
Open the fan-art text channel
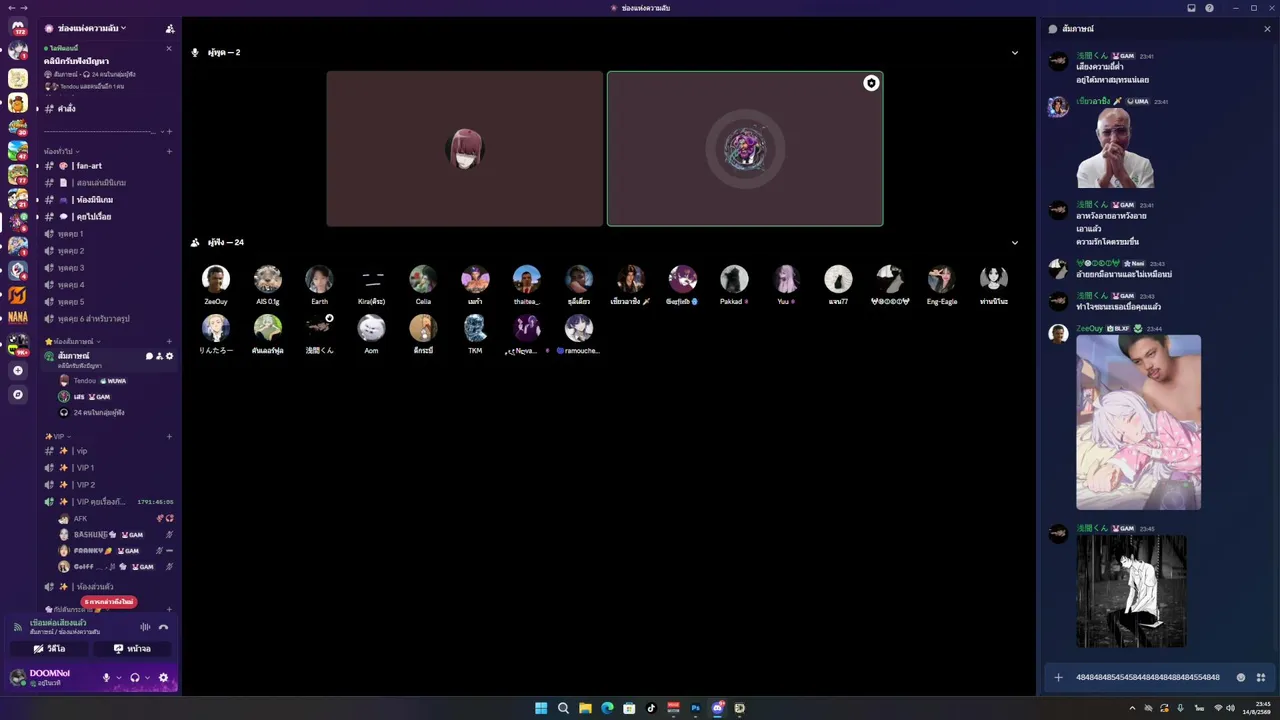coord(108,166)
